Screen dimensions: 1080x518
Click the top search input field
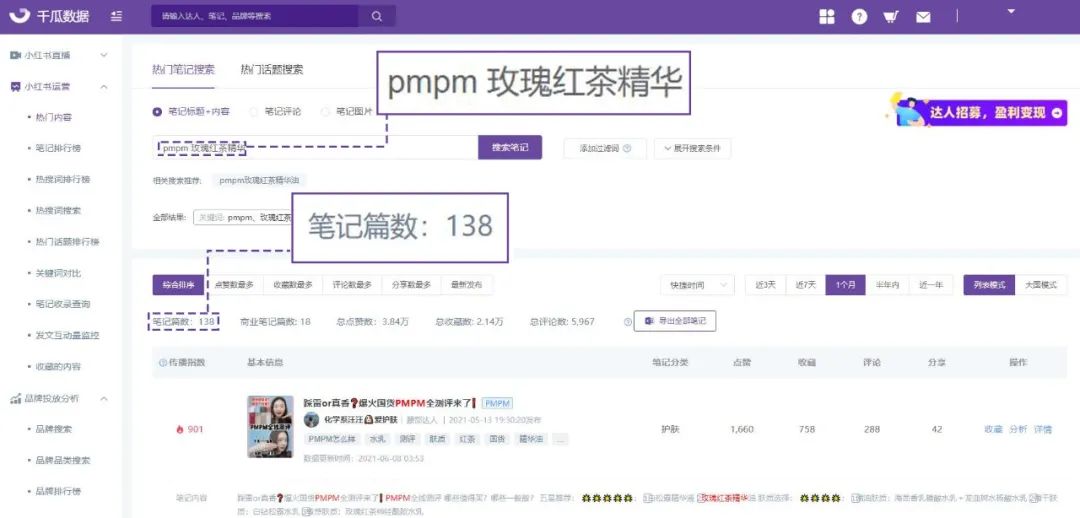tap(255, 17)
